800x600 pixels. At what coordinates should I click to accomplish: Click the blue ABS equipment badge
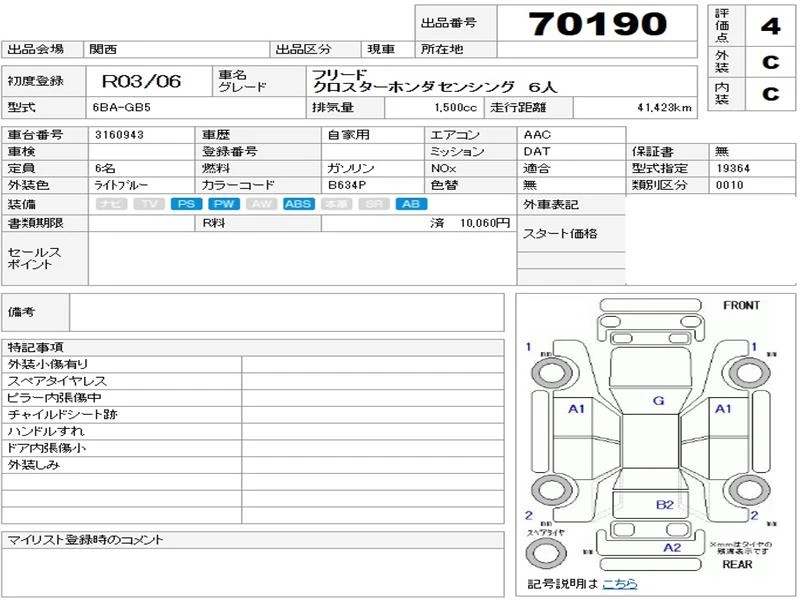(x=298, y=204)
